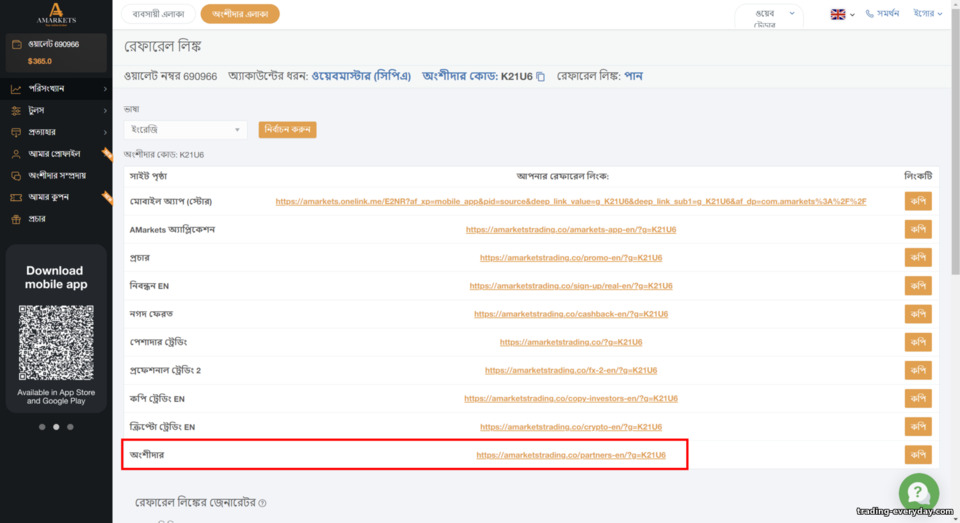
Task: Copy the কপি ট্রেডিং EN referral link
Action: [x=918, y=399]
